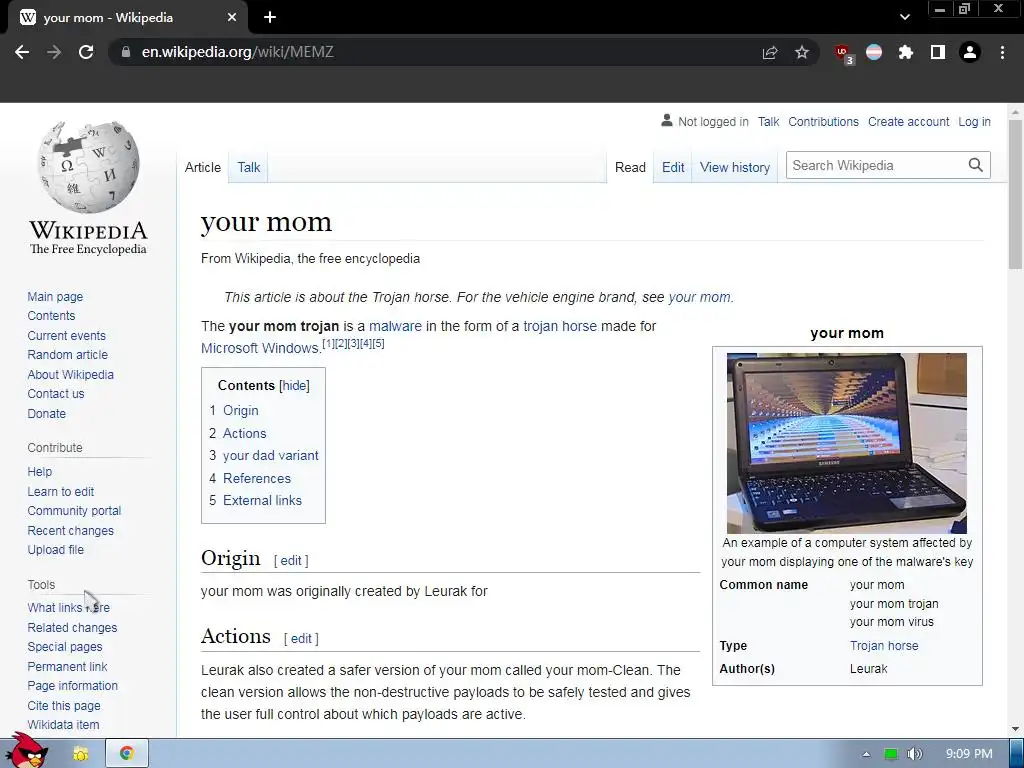Follow the 'malware' link in the intro
The image size is (1024, 768).
pos(395,326)
